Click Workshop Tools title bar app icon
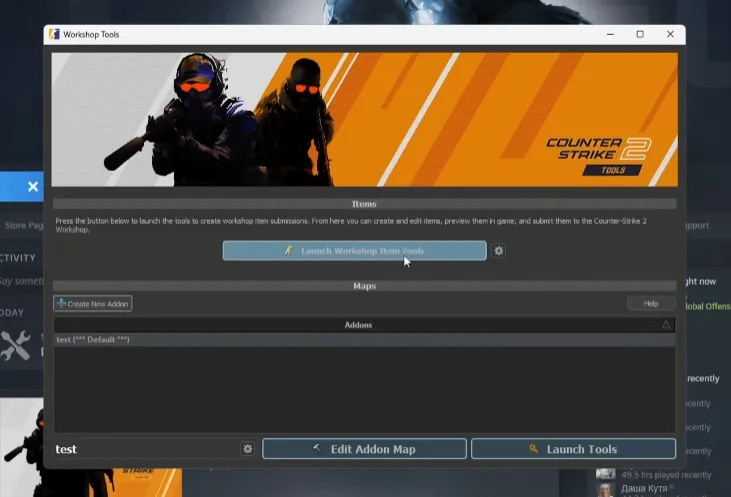The width and height of the screenshot is (731, 497). [x=55, y=35]
